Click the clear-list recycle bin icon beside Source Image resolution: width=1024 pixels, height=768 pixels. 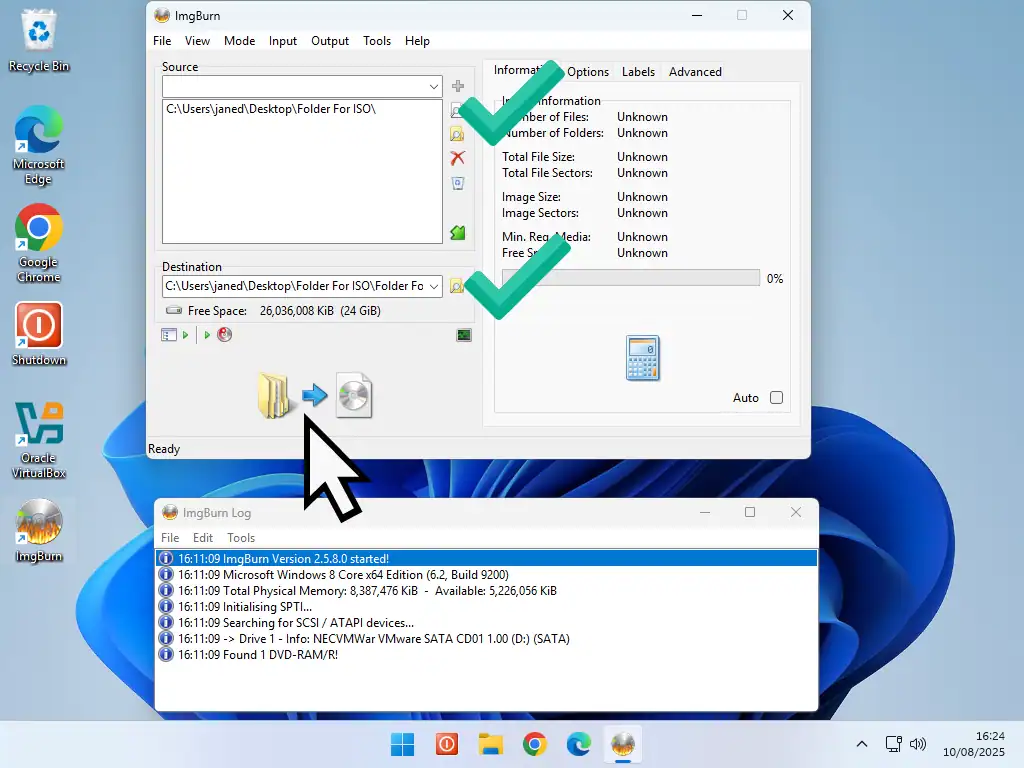[458, 184]
